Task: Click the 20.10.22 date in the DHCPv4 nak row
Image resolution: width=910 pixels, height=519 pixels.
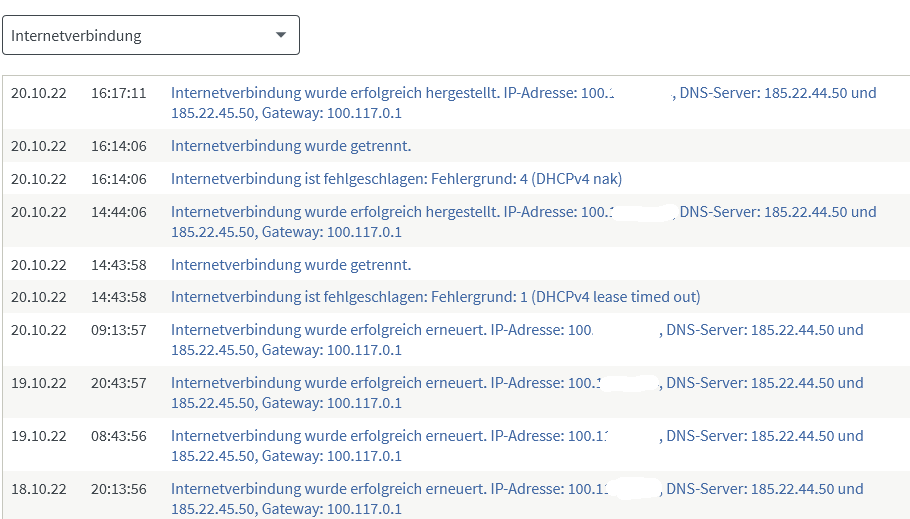Action: [x=39, y=179]
